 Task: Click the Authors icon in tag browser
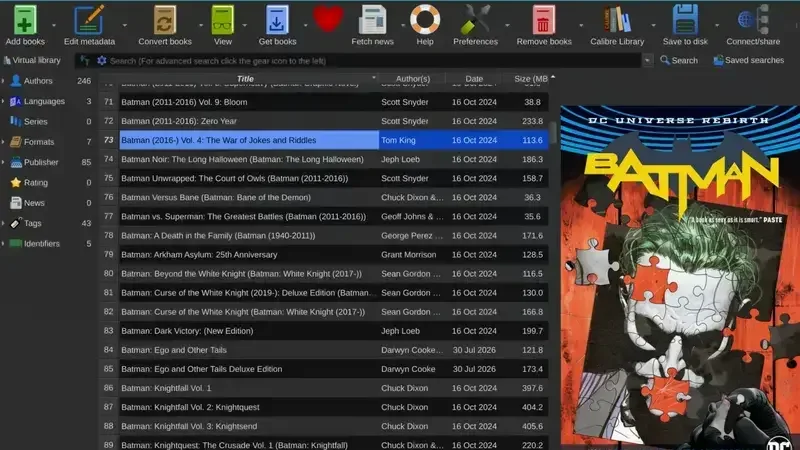[x=16, y=81]
